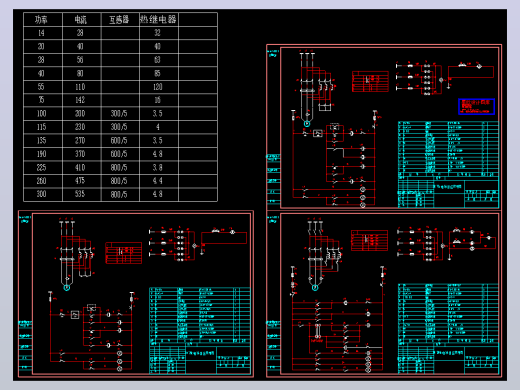
Task: Click the thermal relay value 3.8
Action: pos(158,167)
